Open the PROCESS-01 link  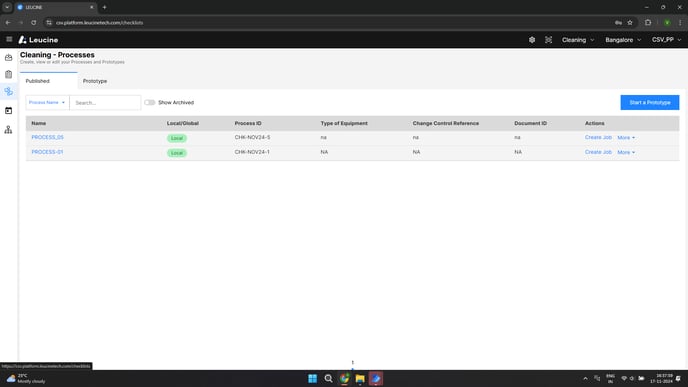47,152
